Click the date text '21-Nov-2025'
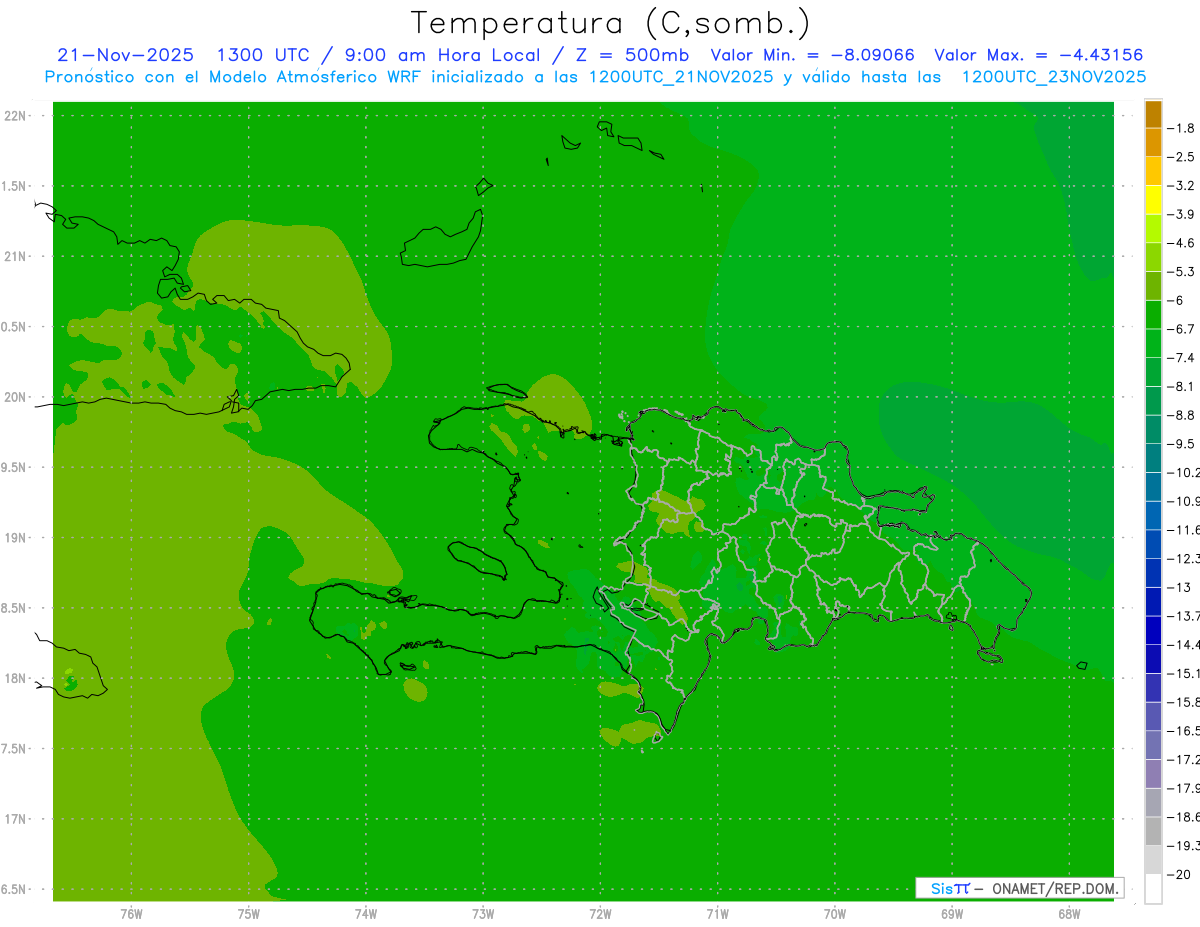Screen dimensions: 1200x927 (x=125, y=55)
